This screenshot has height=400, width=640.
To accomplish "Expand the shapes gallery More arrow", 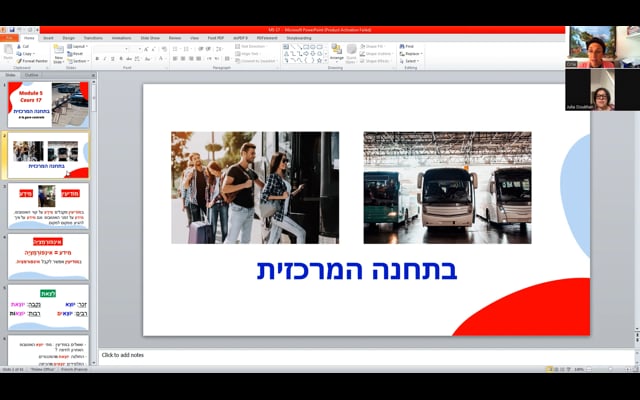I will tap(325, 60).
